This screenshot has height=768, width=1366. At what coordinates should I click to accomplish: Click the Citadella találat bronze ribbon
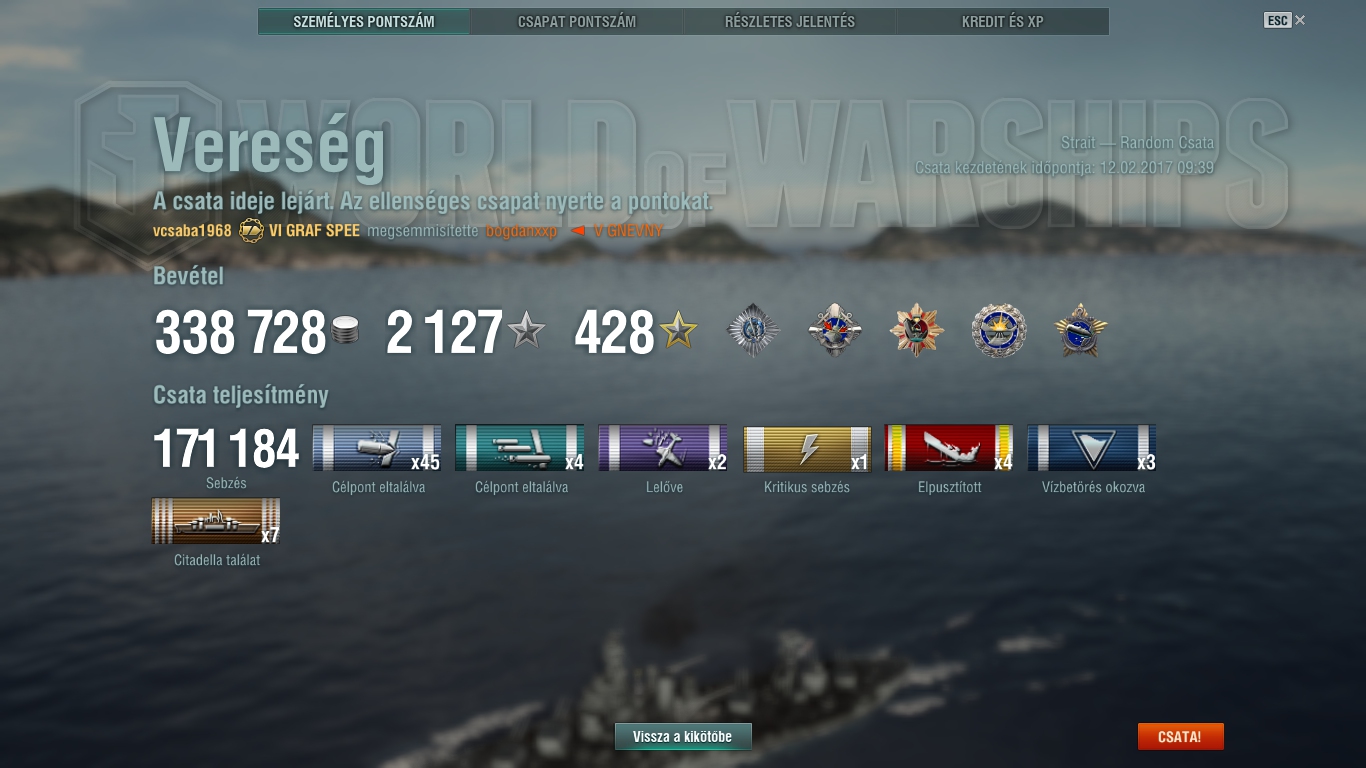(216, 521)
